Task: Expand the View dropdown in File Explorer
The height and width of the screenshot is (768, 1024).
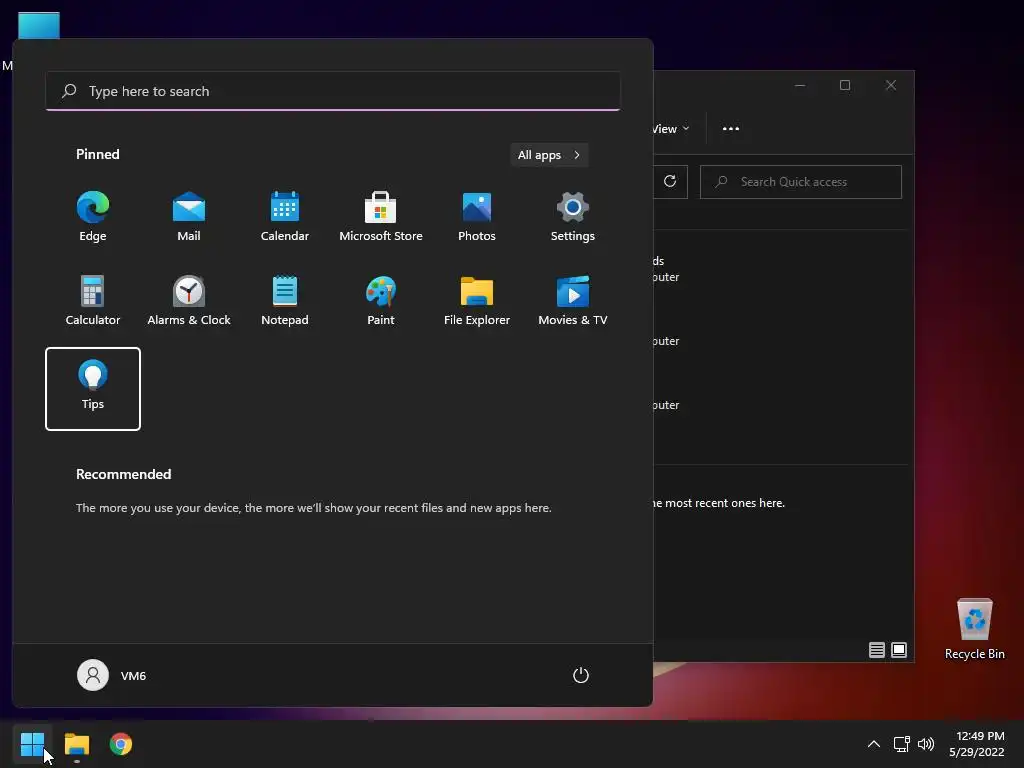Action: pyautogui.click(x=671, y=129)
